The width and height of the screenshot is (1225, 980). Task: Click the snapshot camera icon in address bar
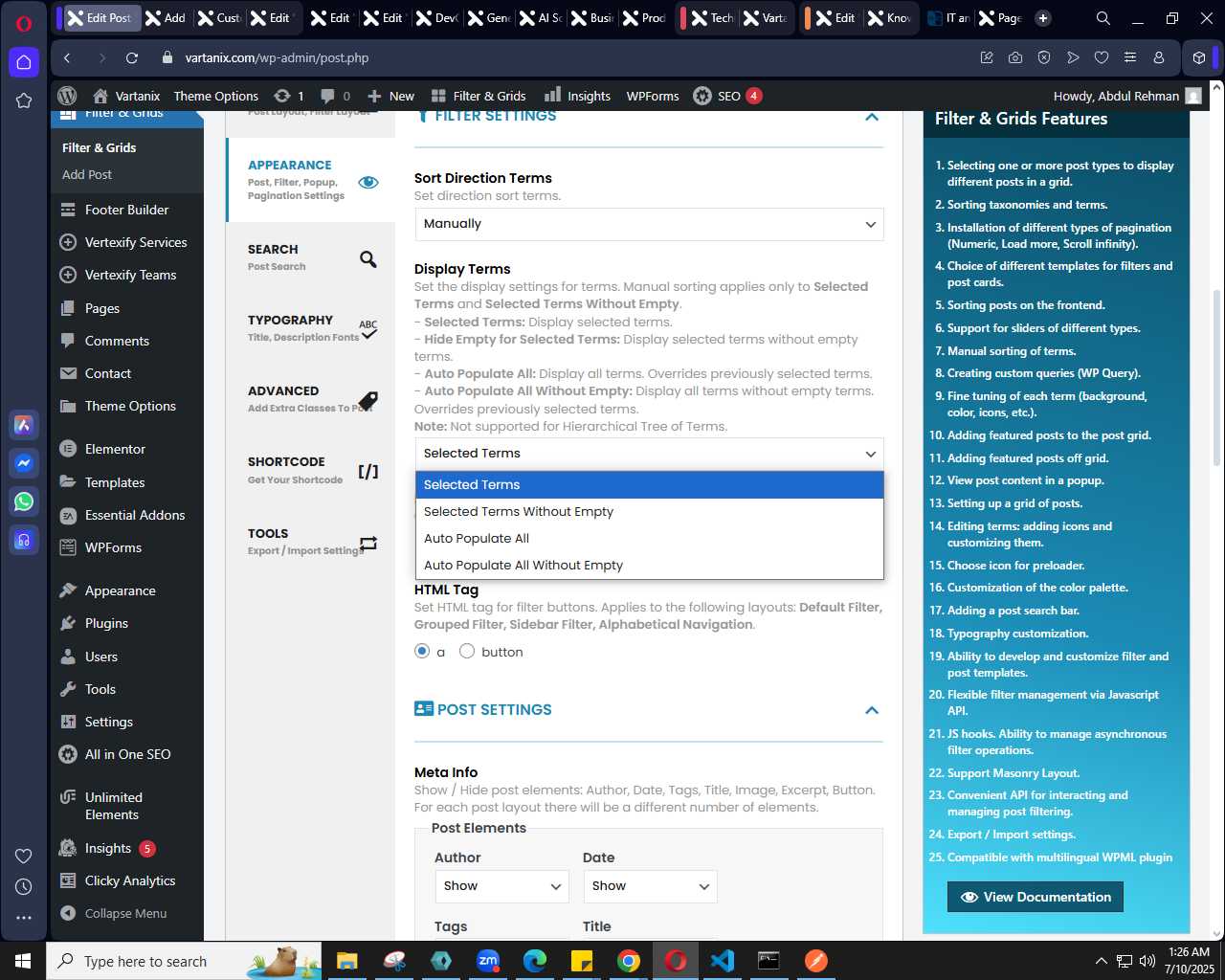pos(1014,58)
